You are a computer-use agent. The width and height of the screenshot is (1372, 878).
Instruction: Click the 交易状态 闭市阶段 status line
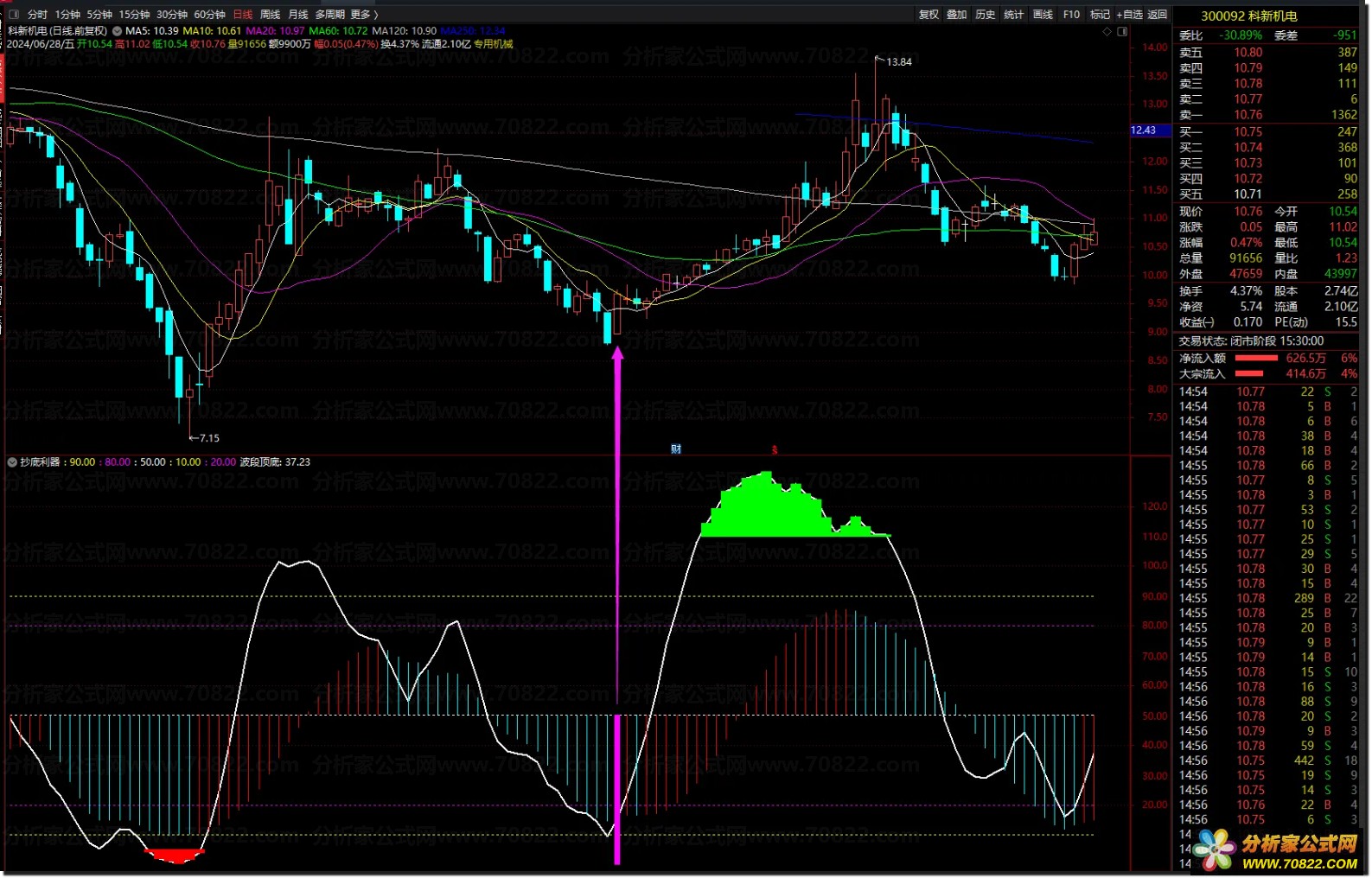point(1251,341)
